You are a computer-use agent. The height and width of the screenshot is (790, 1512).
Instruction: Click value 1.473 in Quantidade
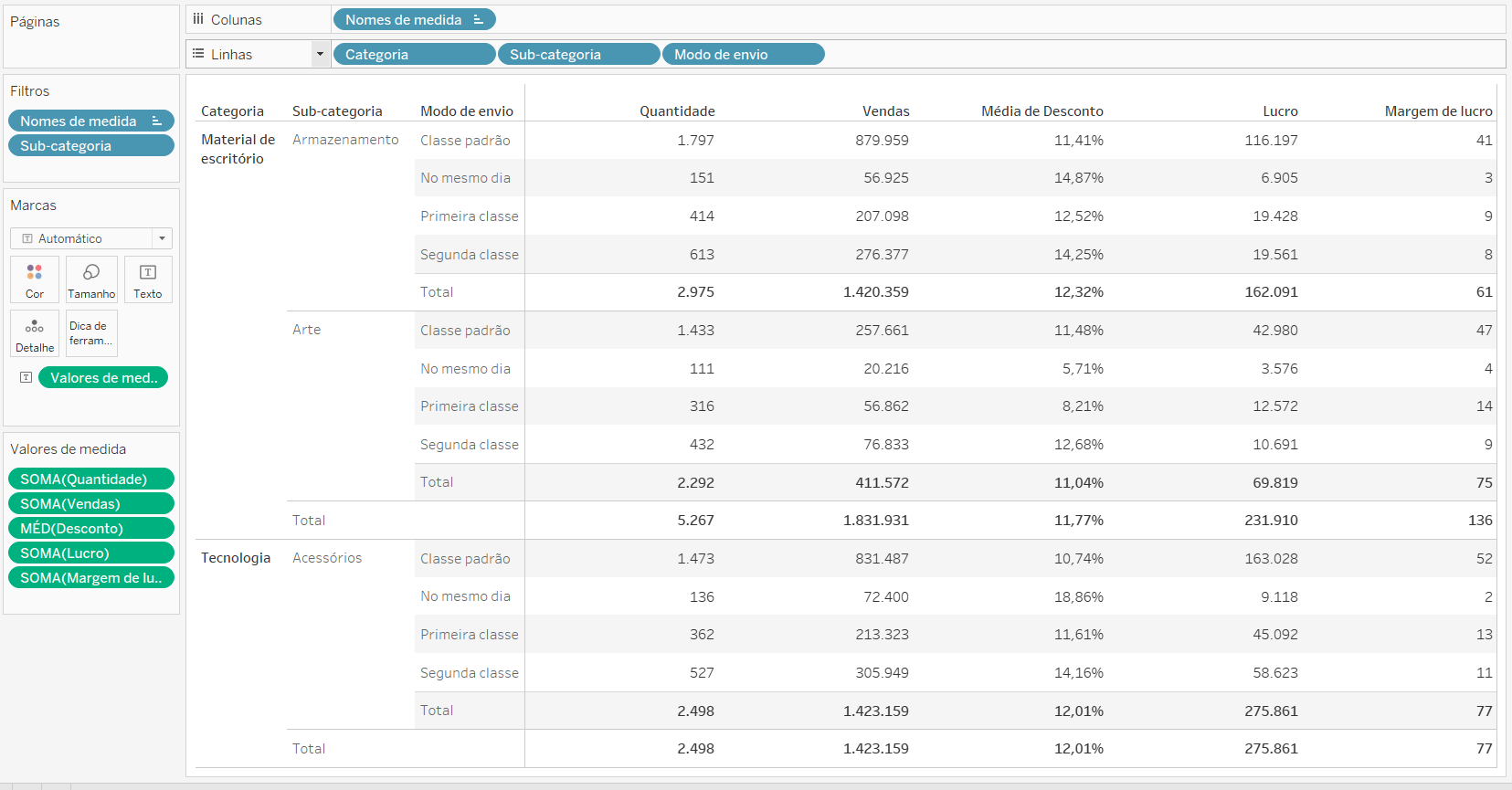(x=695, y=558)
